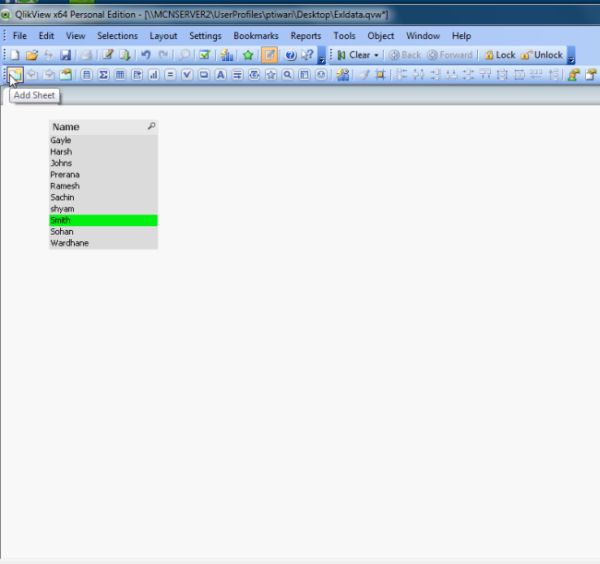Select Sachin in the Name list
600x564 pixels.
(103, 197)
